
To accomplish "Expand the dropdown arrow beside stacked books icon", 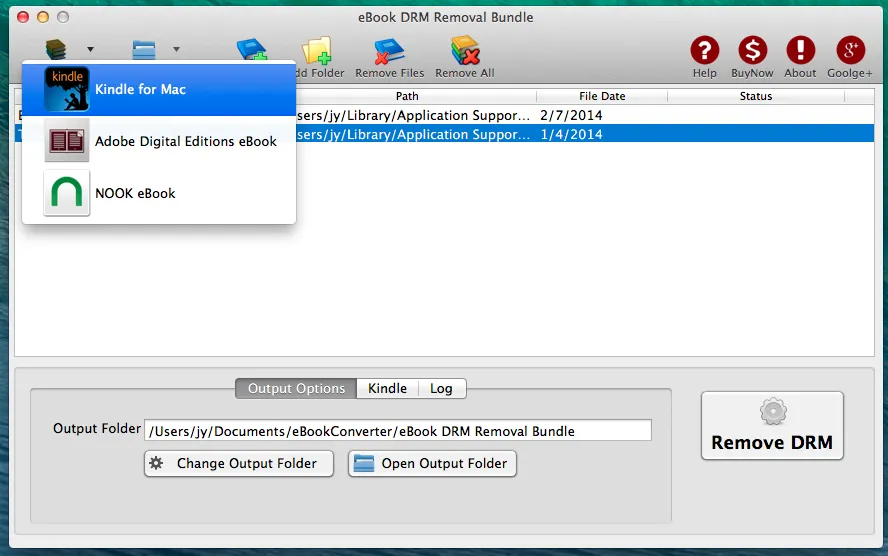I will pyautogui.click(x=91, y=49).
